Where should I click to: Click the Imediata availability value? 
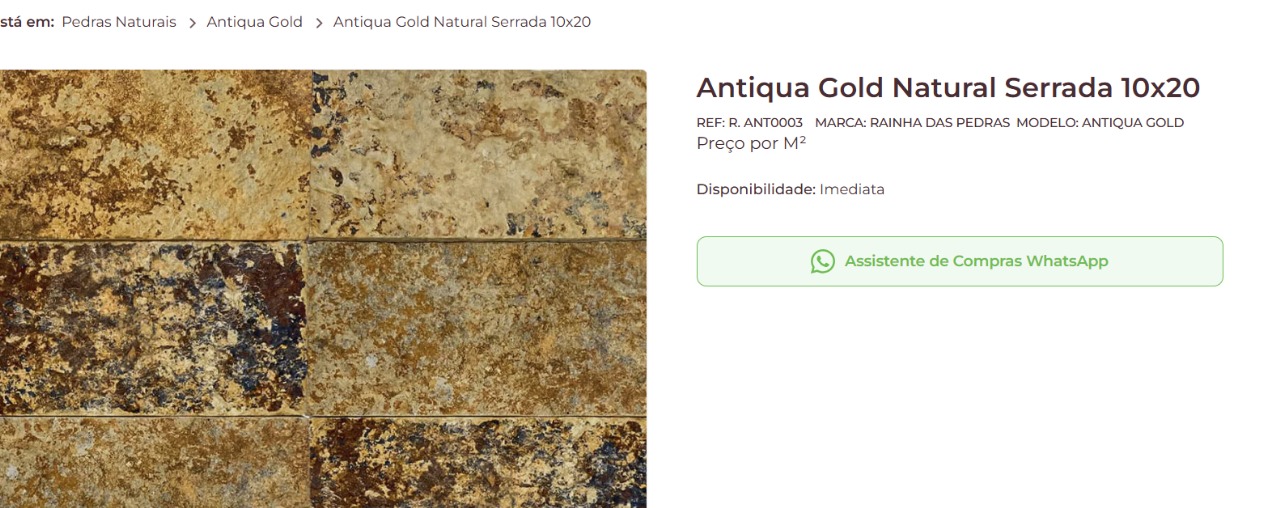pos(852,189)
